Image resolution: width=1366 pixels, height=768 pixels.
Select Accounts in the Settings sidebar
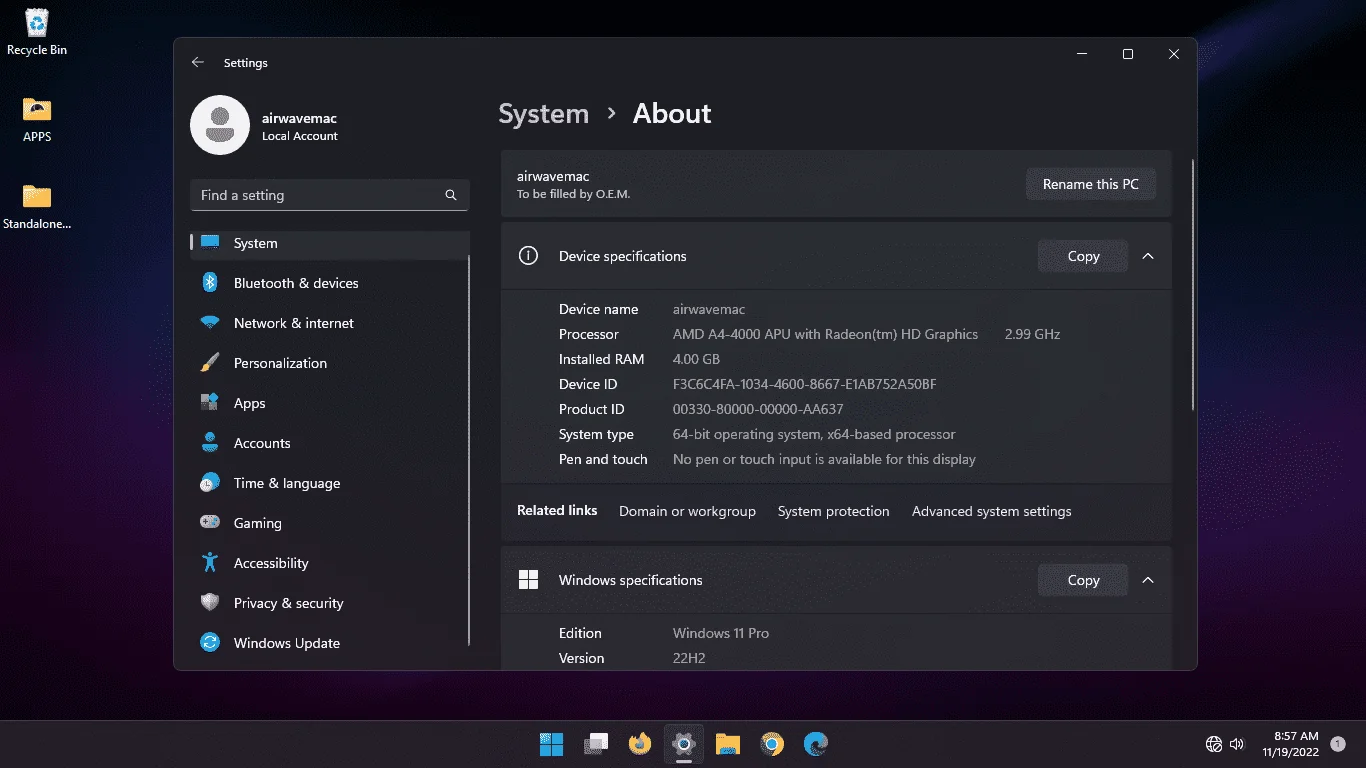(x=330, y=443)
